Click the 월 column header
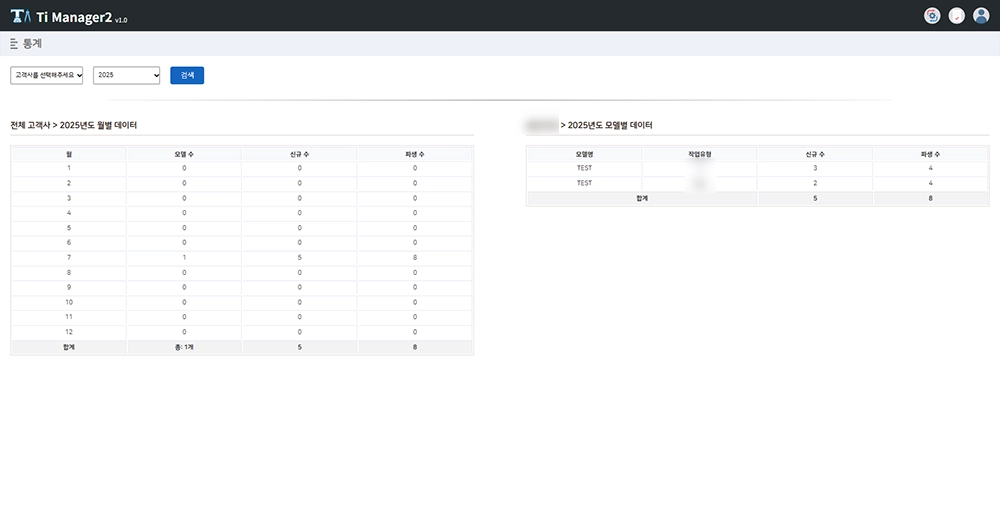The image size is (1000, 523). pos(69,154)
